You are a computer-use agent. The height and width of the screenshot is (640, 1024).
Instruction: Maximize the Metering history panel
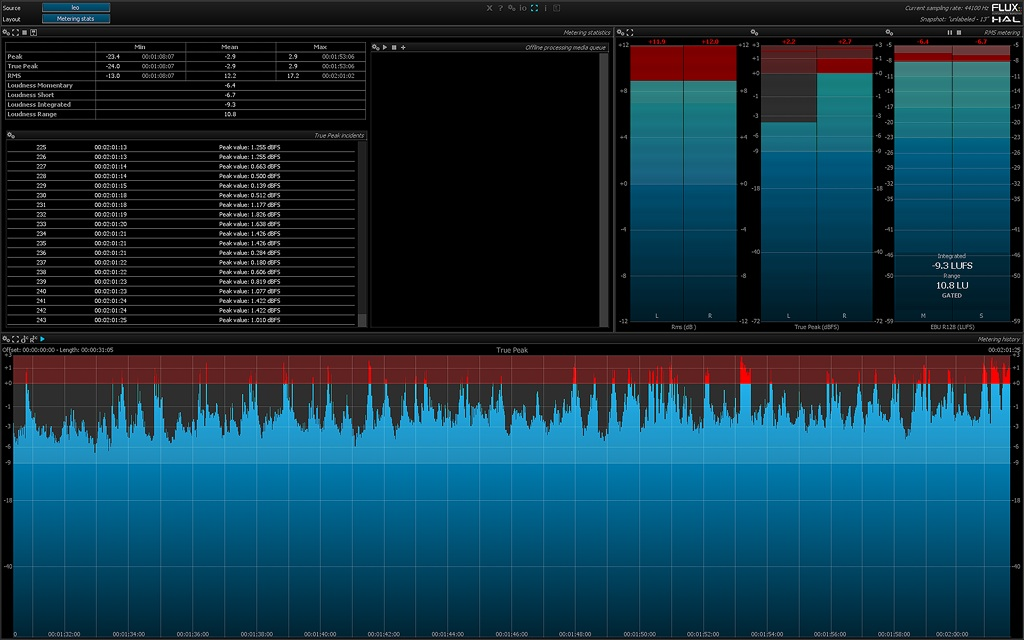tap(16, 339)
